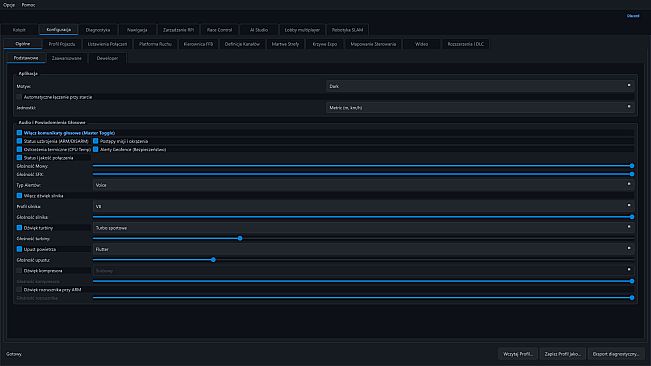The image size is (651, 366).
Task: Switch to the Kokpit tab
Action: (x=19, y=30)
